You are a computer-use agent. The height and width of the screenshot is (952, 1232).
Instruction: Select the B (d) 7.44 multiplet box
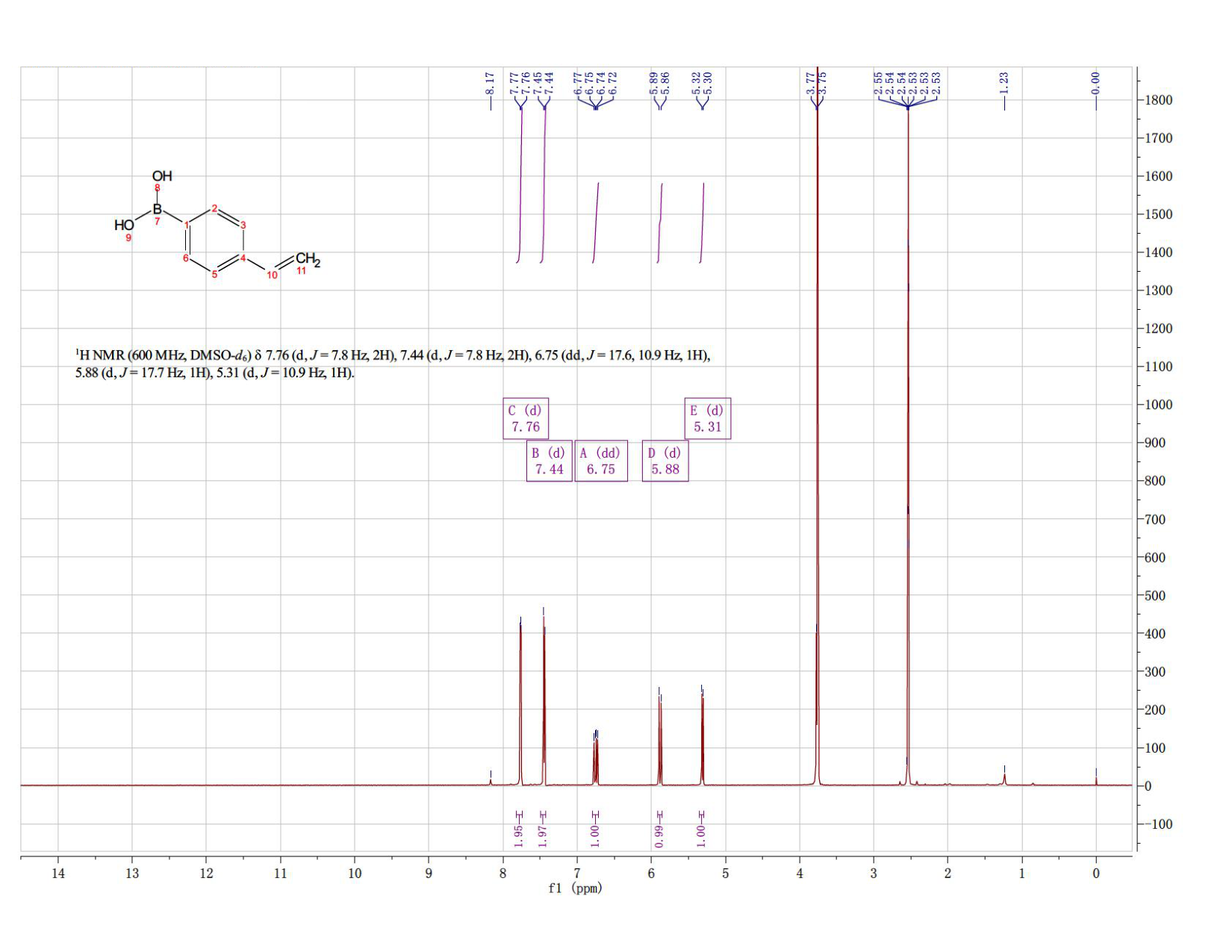click(550, 461)
